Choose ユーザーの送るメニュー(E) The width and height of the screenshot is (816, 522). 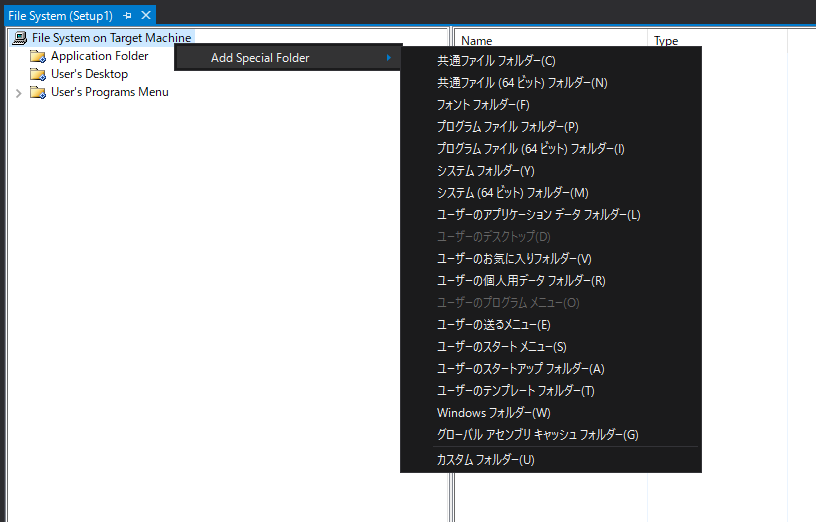click(551, 325)
